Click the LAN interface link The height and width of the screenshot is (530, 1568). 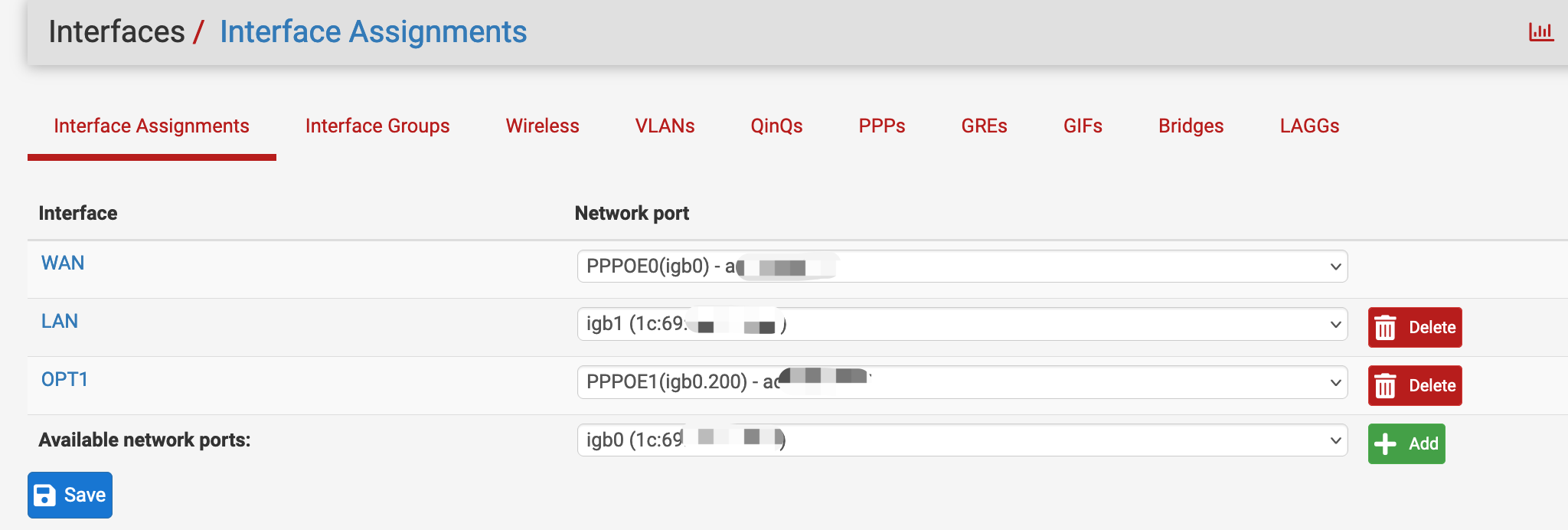point(60,322)
